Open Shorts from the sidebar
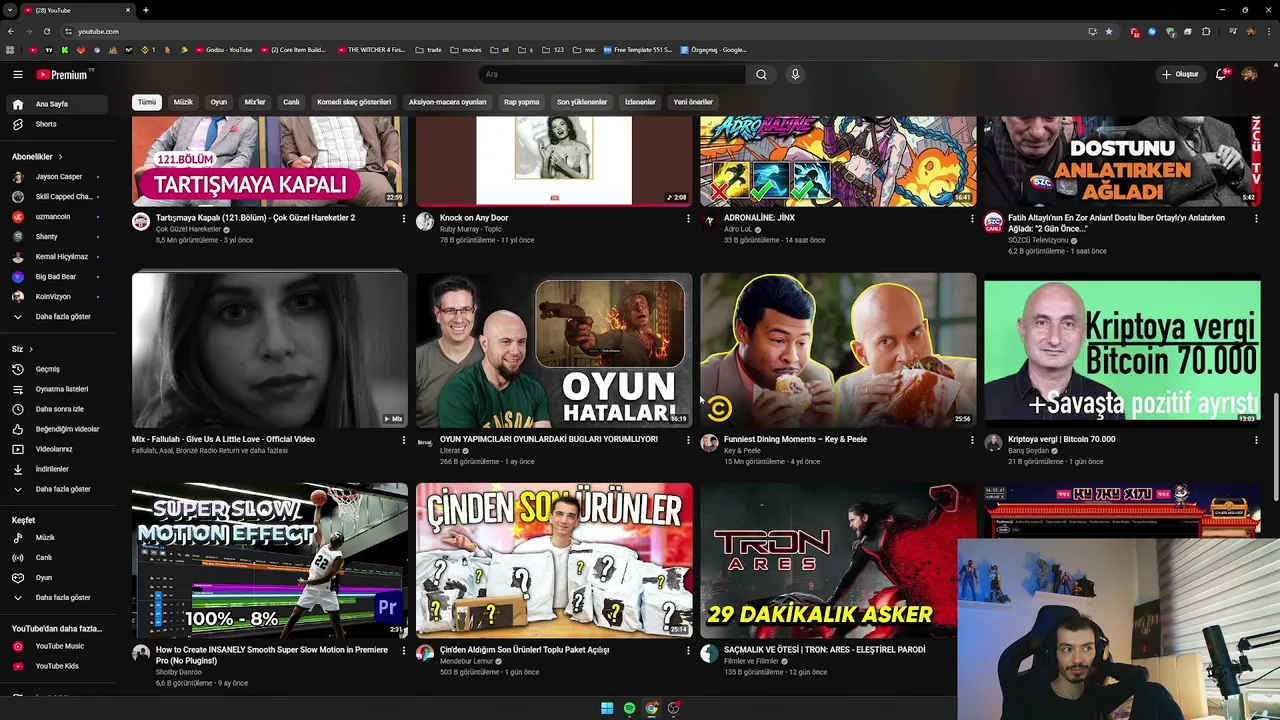The width and height of the screenshot is (1280, 720). click(x=56, y=124)
